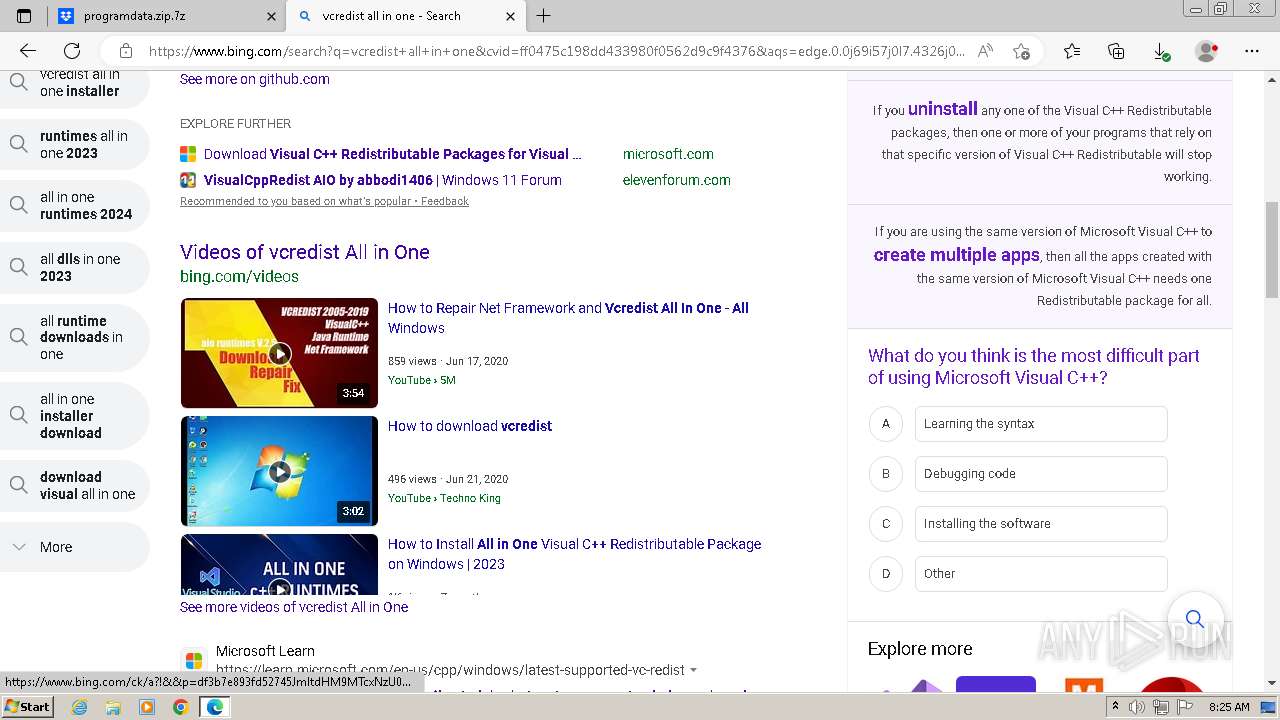
Task: Open Action Center flag icon
Action: click(1184, 707)
